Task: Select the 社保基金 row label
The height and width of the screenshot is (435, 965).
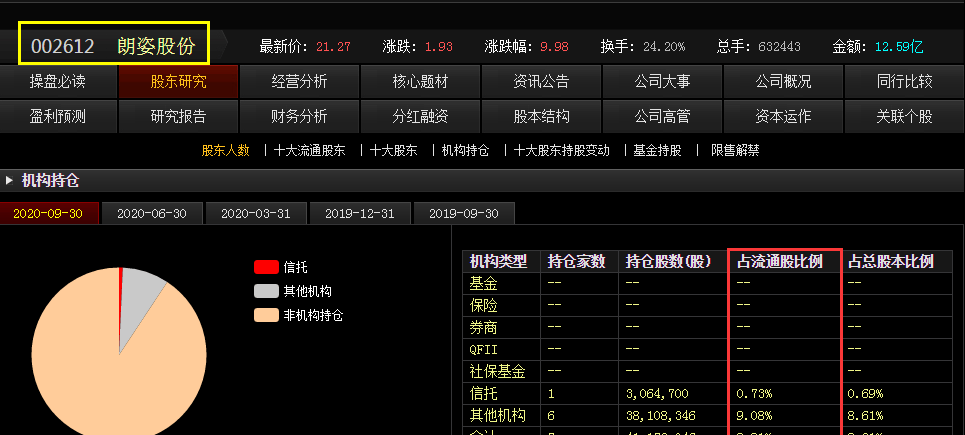Action: (x=497, y=372)
